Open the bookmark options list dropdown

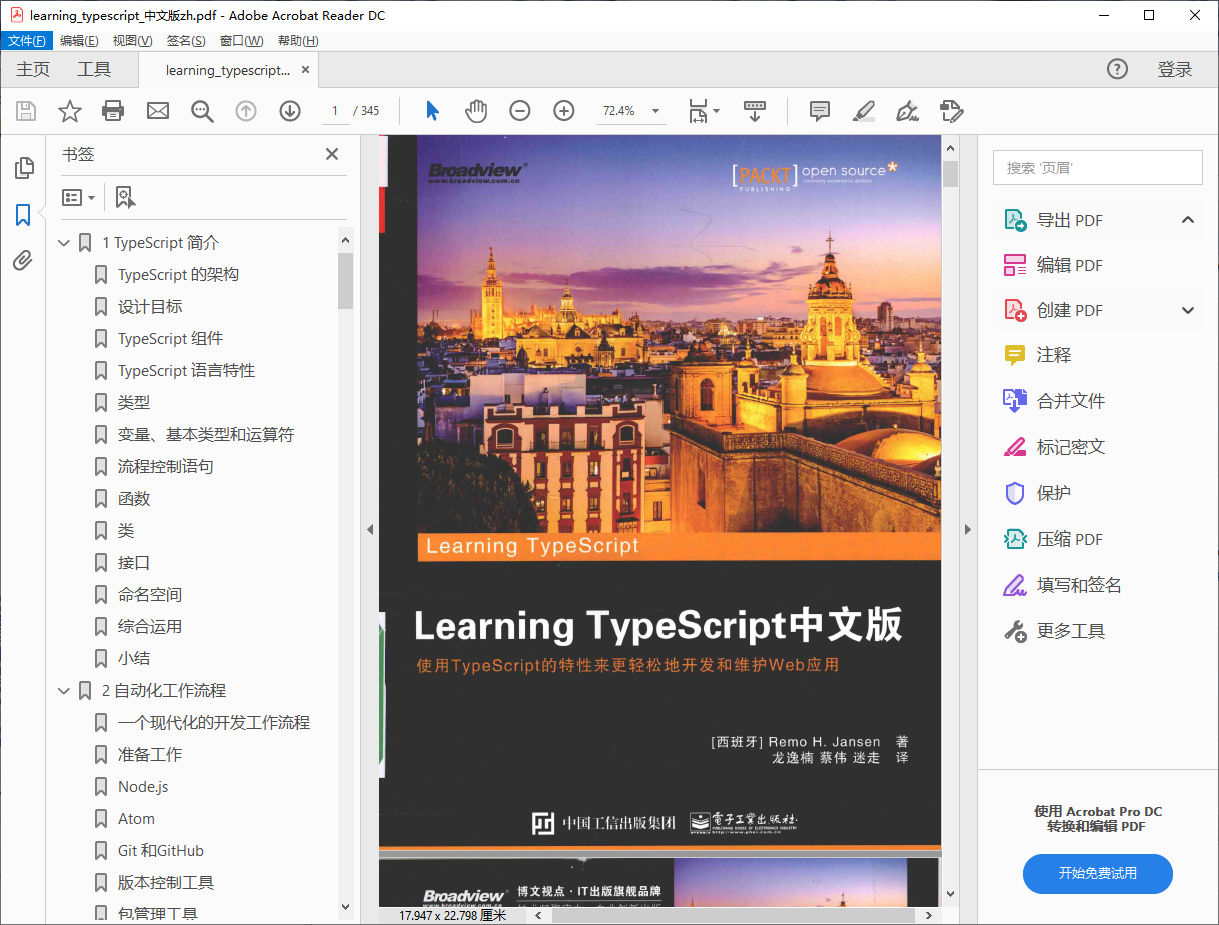tap(79, 197)
